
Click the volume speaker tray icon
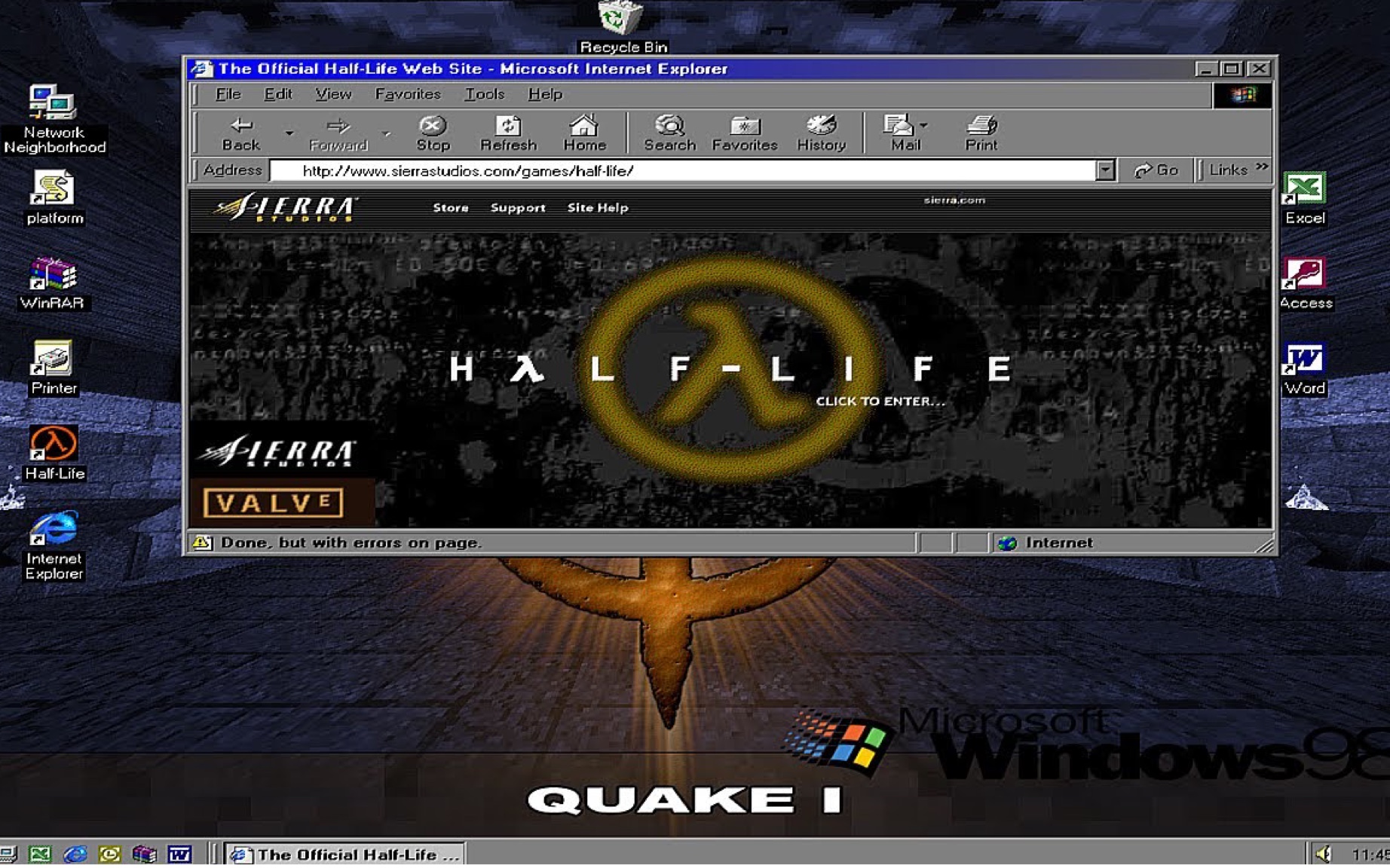[x=1324, y=854]
